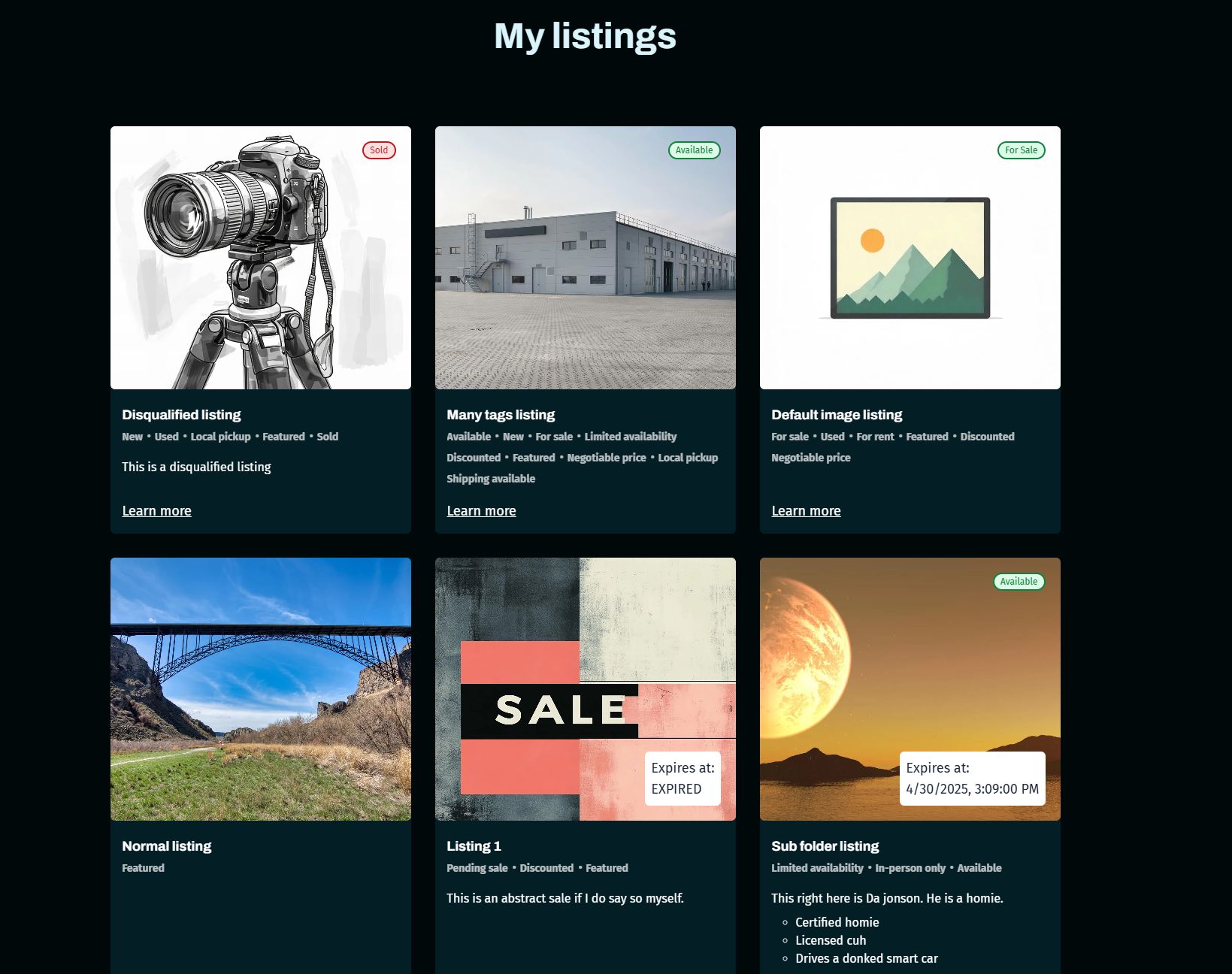Click Learn more under Disqualified listing
The height and width of the screenshot is (974, 1232).
(x=156, y=511)
